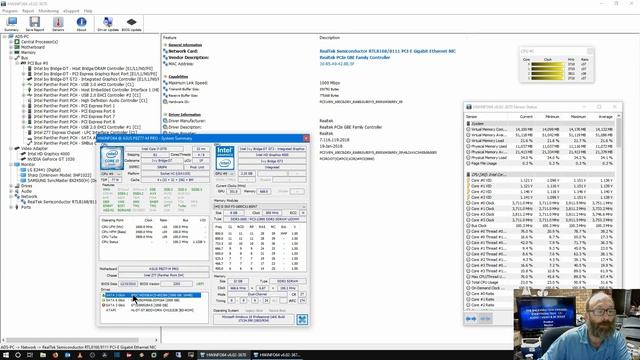The image size is (640, 360).
Task: Select PCI Bus #0 tree node
Action: click(38, 63)
